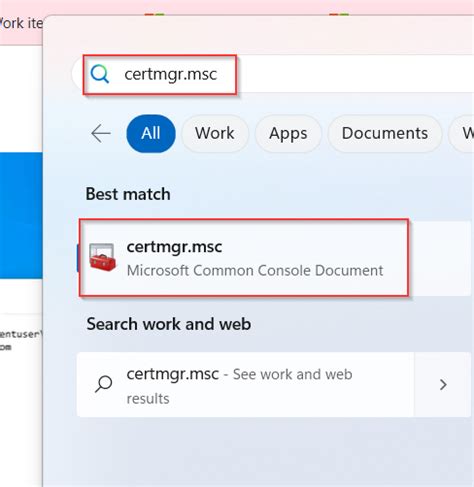Switch to the Apps filter tab
This screenshot has height=487, width=474.
288,134
